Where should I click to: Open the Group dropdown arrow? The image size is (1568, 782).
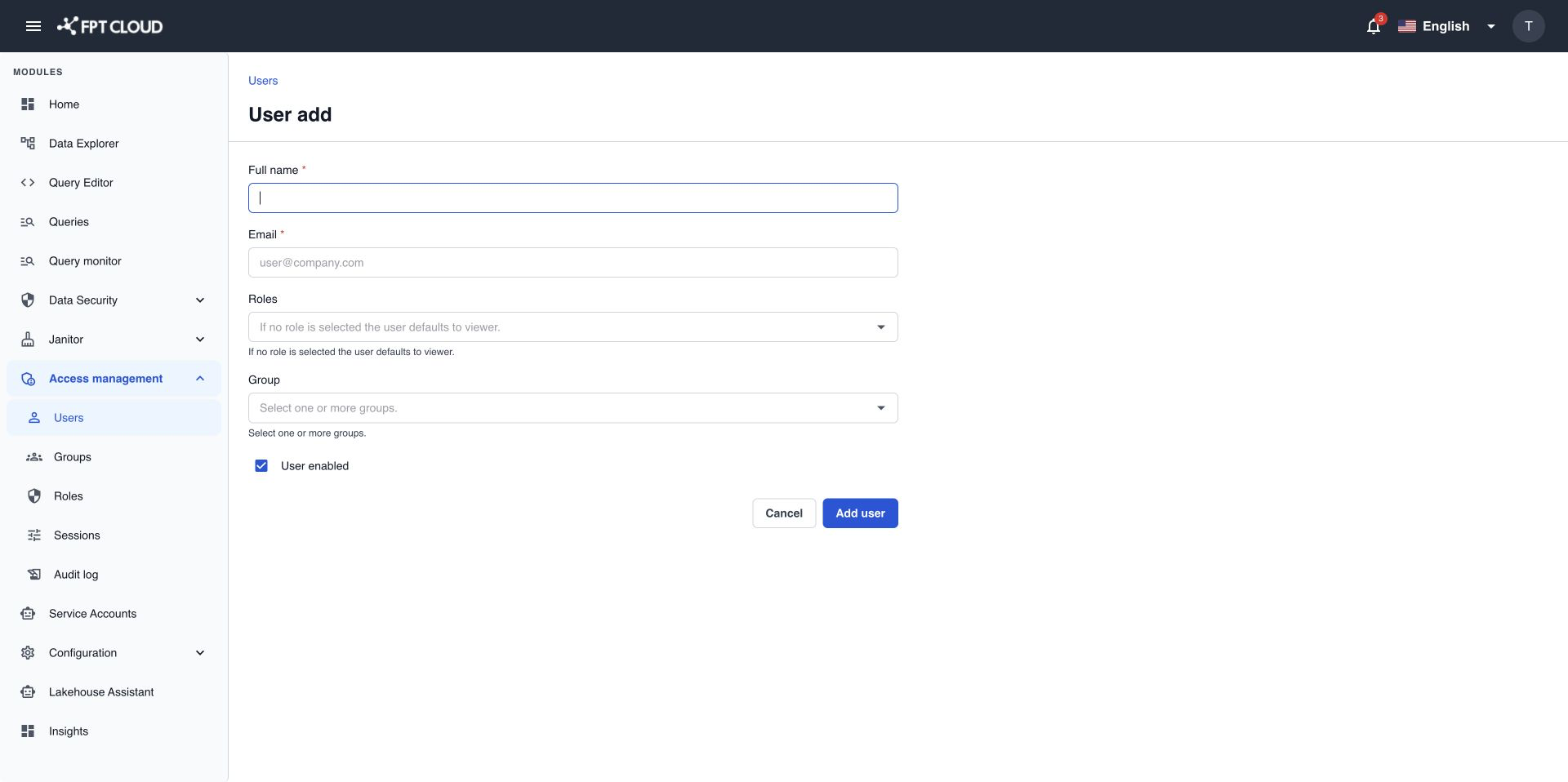click(x=881, y=408)
